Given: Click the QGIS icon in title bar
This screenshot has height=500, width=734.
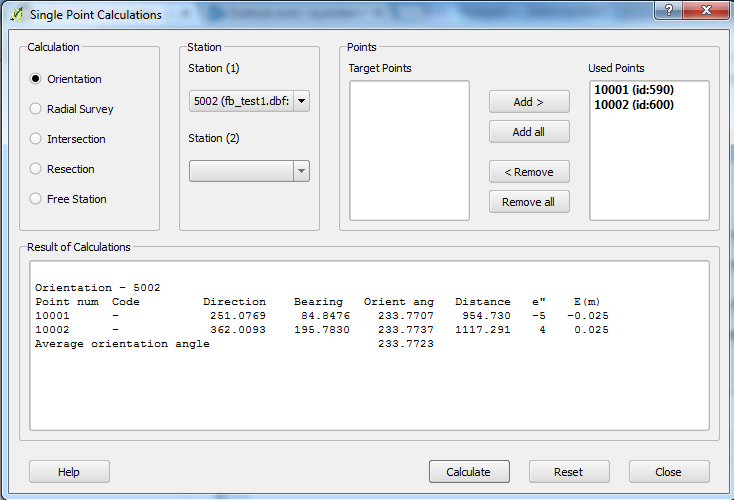Looking at the screenshot, I should tap(14, 14).
